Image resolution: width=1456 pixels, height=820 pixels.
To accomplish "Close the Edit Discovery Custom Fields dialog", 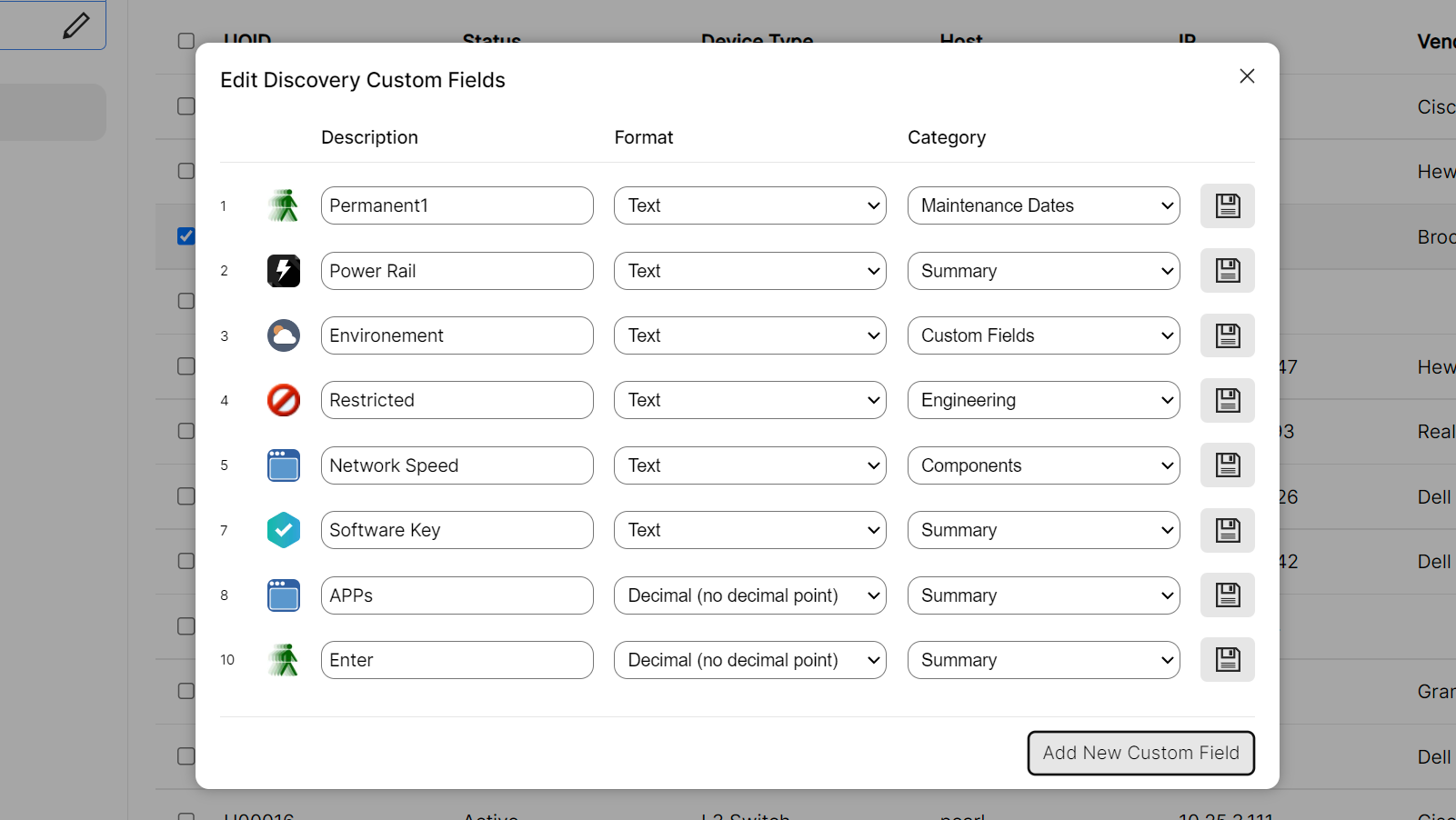I will click(x=1247, y=76).
